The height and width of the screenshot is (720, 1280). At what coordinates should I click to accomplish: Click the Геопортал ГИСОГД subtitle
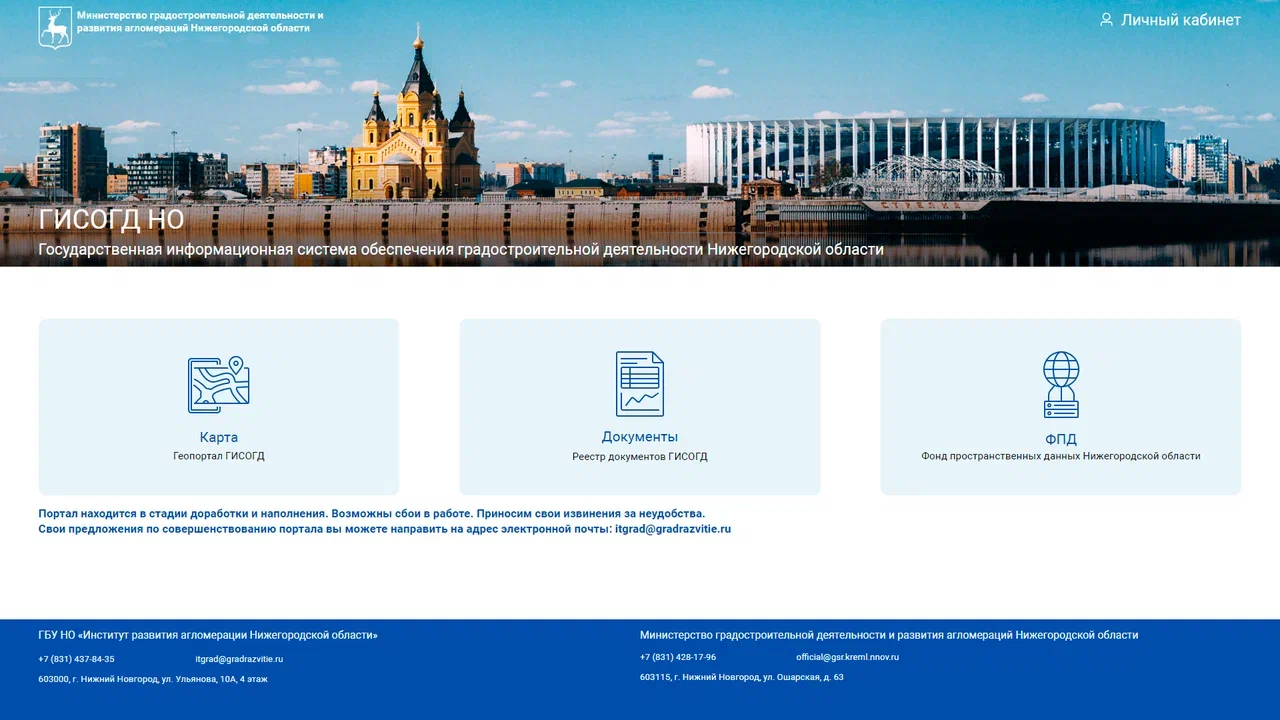pos(218,456)
